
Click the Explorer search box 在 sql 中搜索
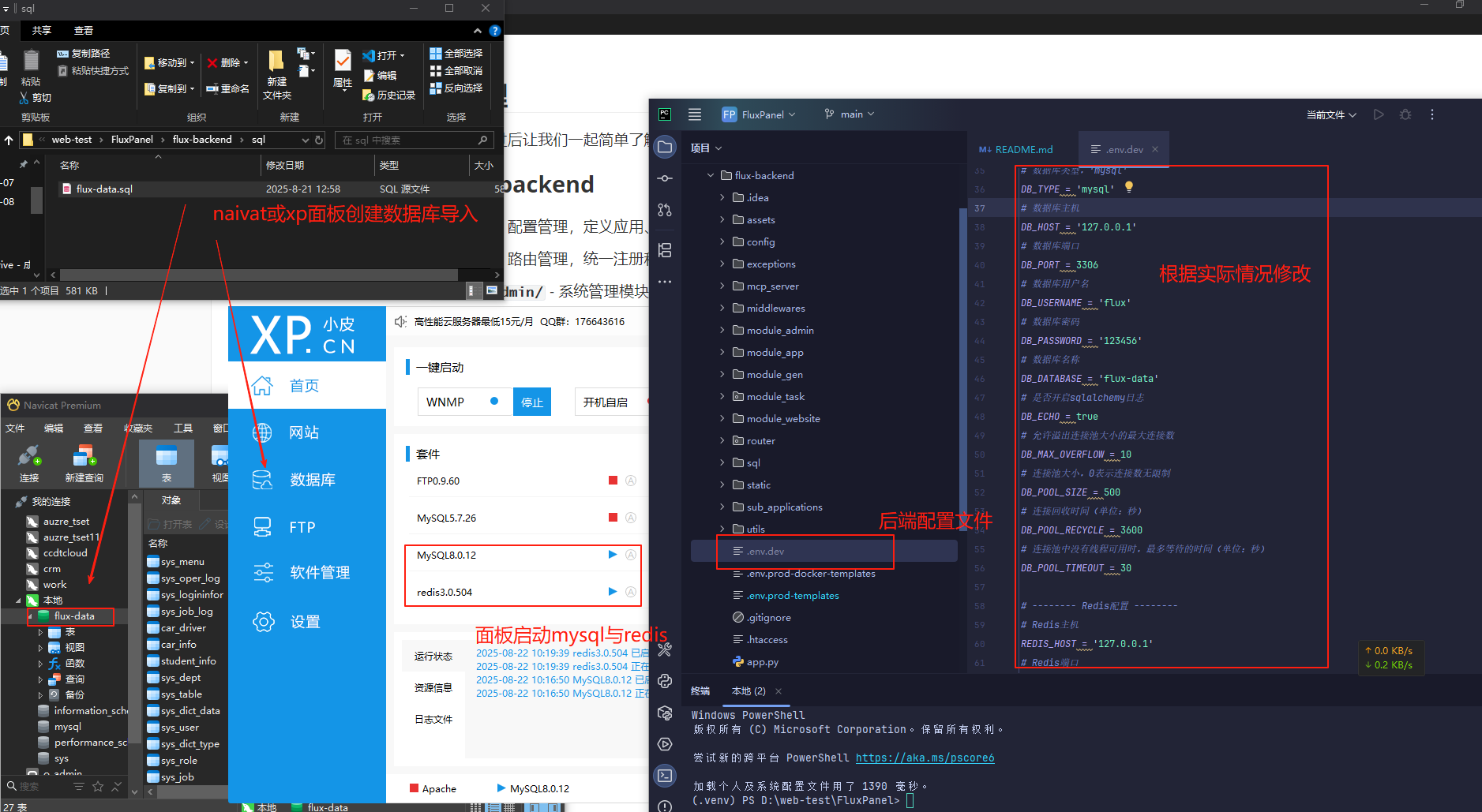coord(414,140)
